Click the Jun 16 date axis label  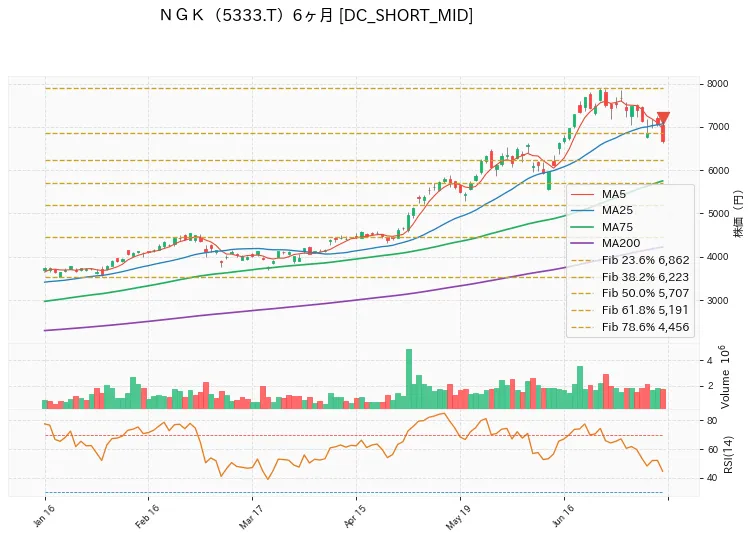tap(563, 517)
